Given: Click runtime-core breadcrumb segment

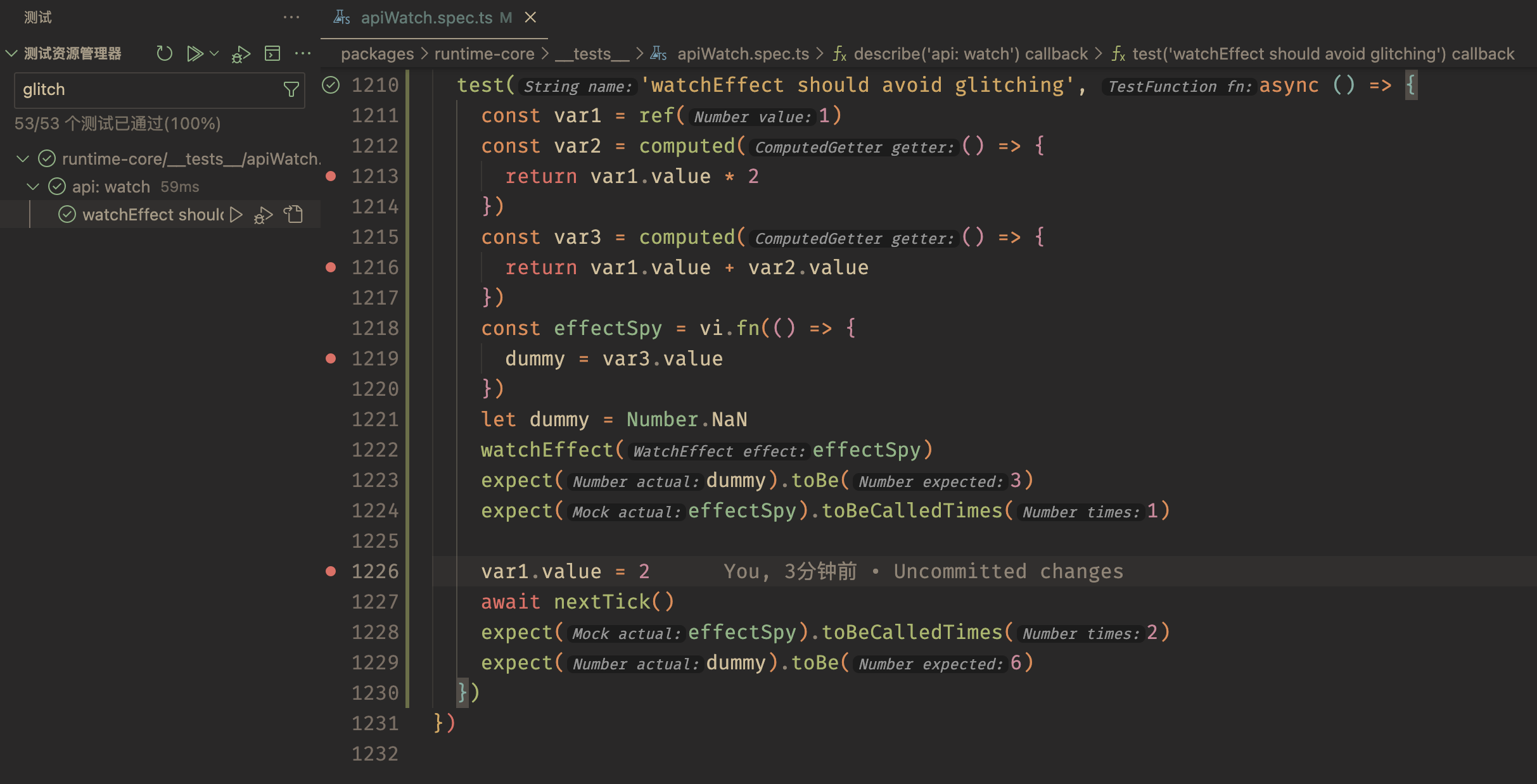Looking at the screenshot, I should (484, 54).
